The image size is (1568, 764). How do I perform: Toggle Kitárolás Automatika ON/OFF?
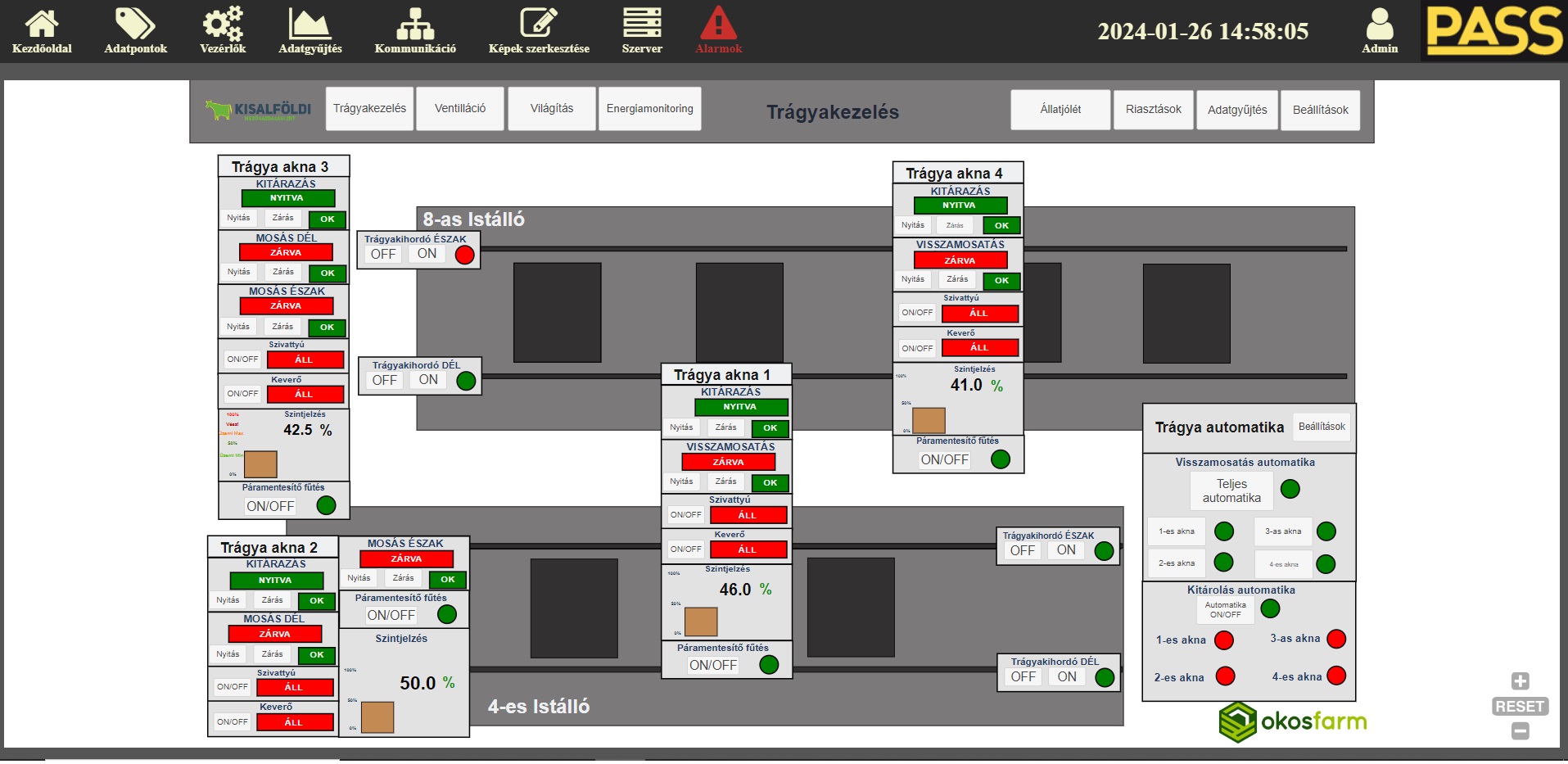click(1225, 610)
